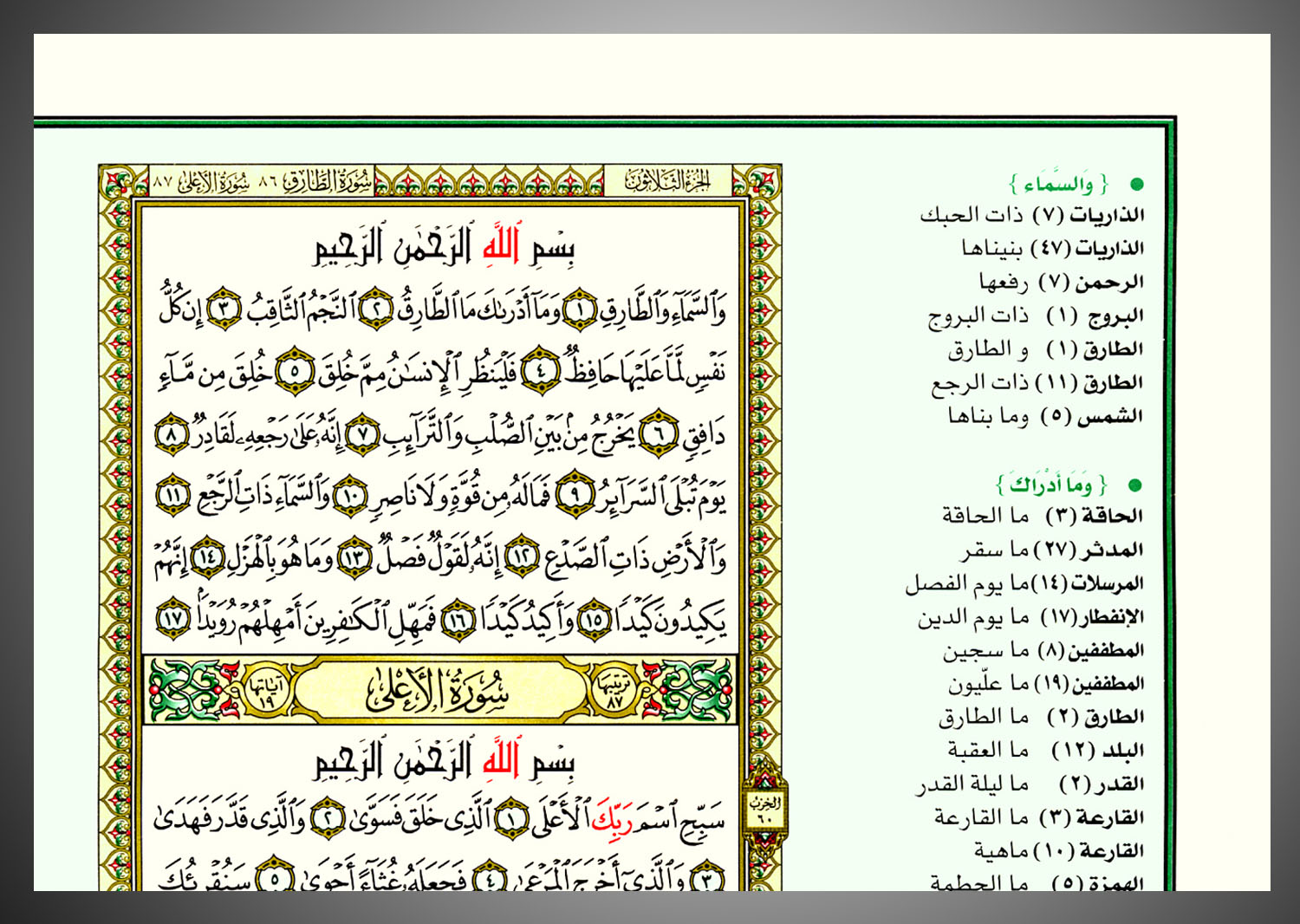This screenshot has height=924, width=1300.
Task: Click verse marker ٢ after فسوى in Al-A'la
Action: 328,819
